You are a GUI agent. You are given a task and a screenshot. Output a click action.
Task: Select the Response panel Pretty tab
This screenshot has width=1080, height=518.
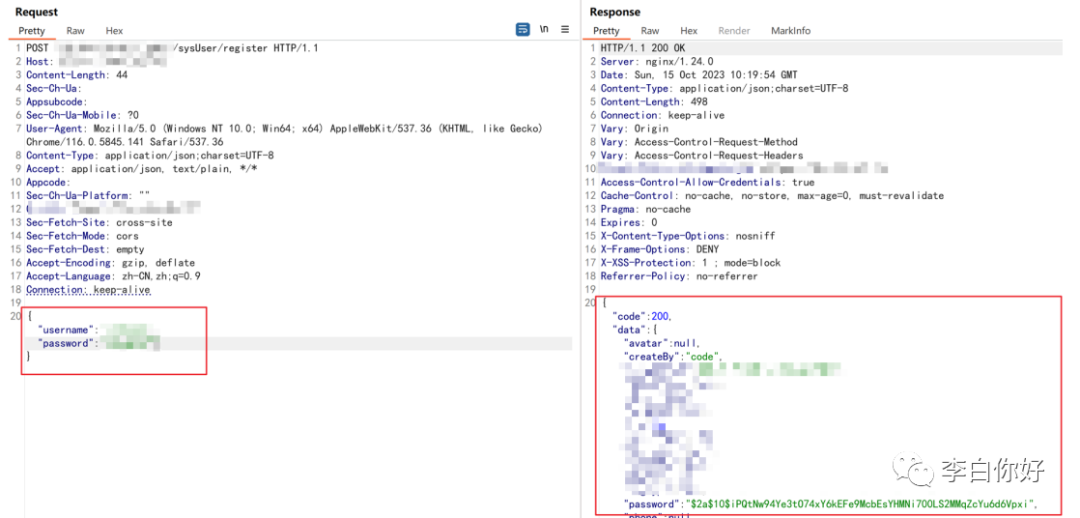pyautogui.click(x=606, y=30)
